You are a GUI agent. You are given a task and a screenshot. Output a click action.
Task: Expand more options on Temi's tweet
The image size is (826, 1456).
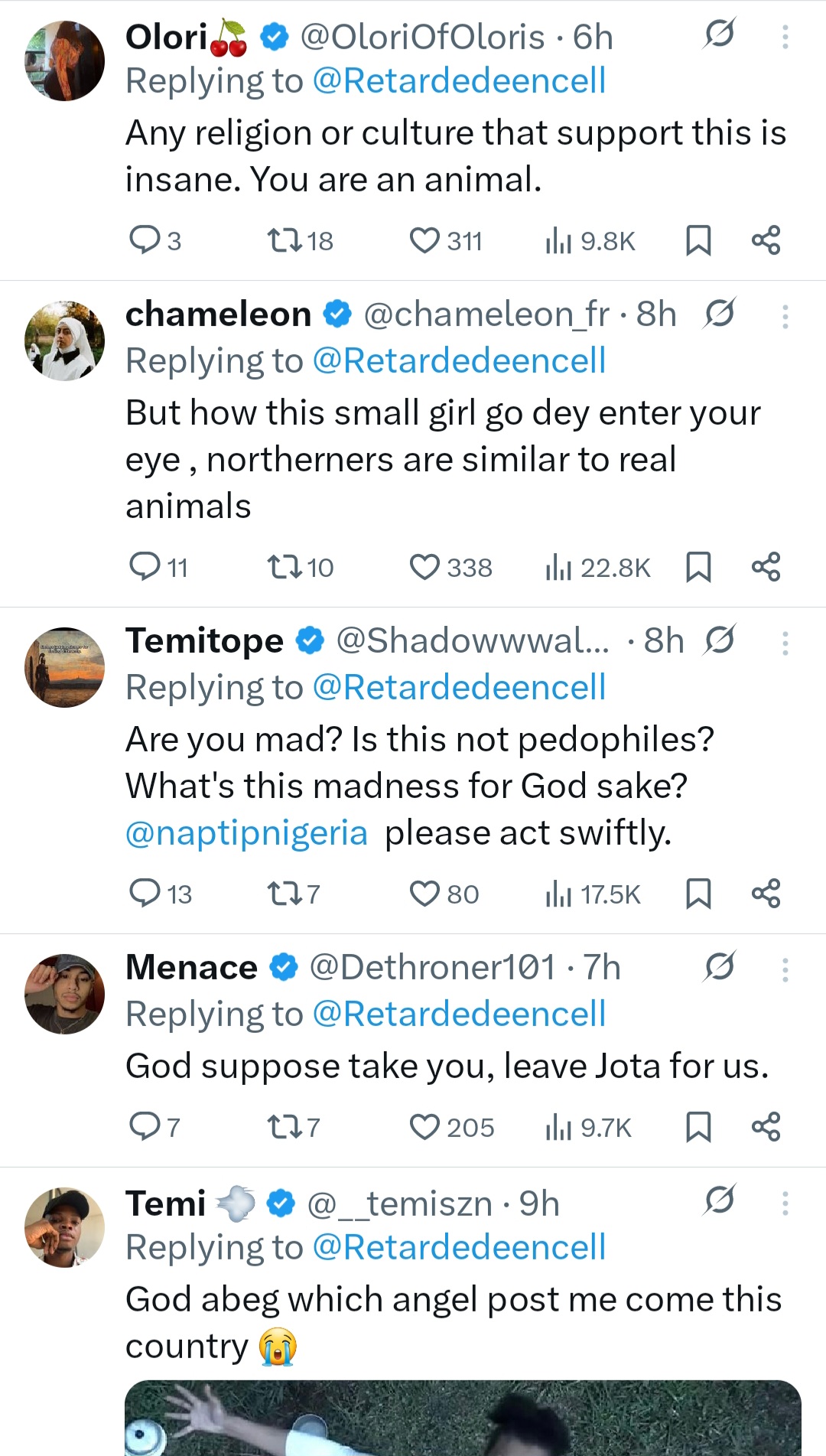coord(785,1204)
